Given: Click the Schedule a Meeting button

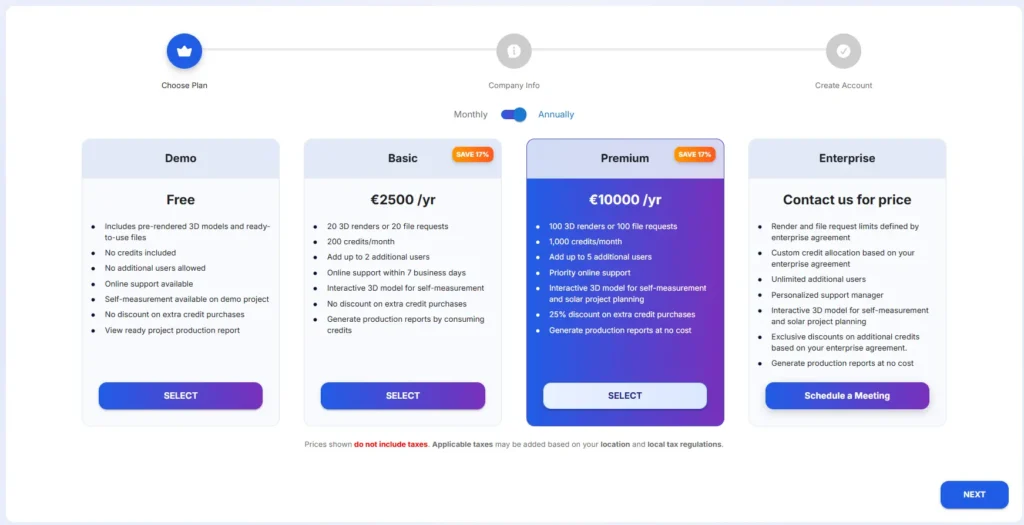Looking at the screenshot, I should click(x=847, y=396).
